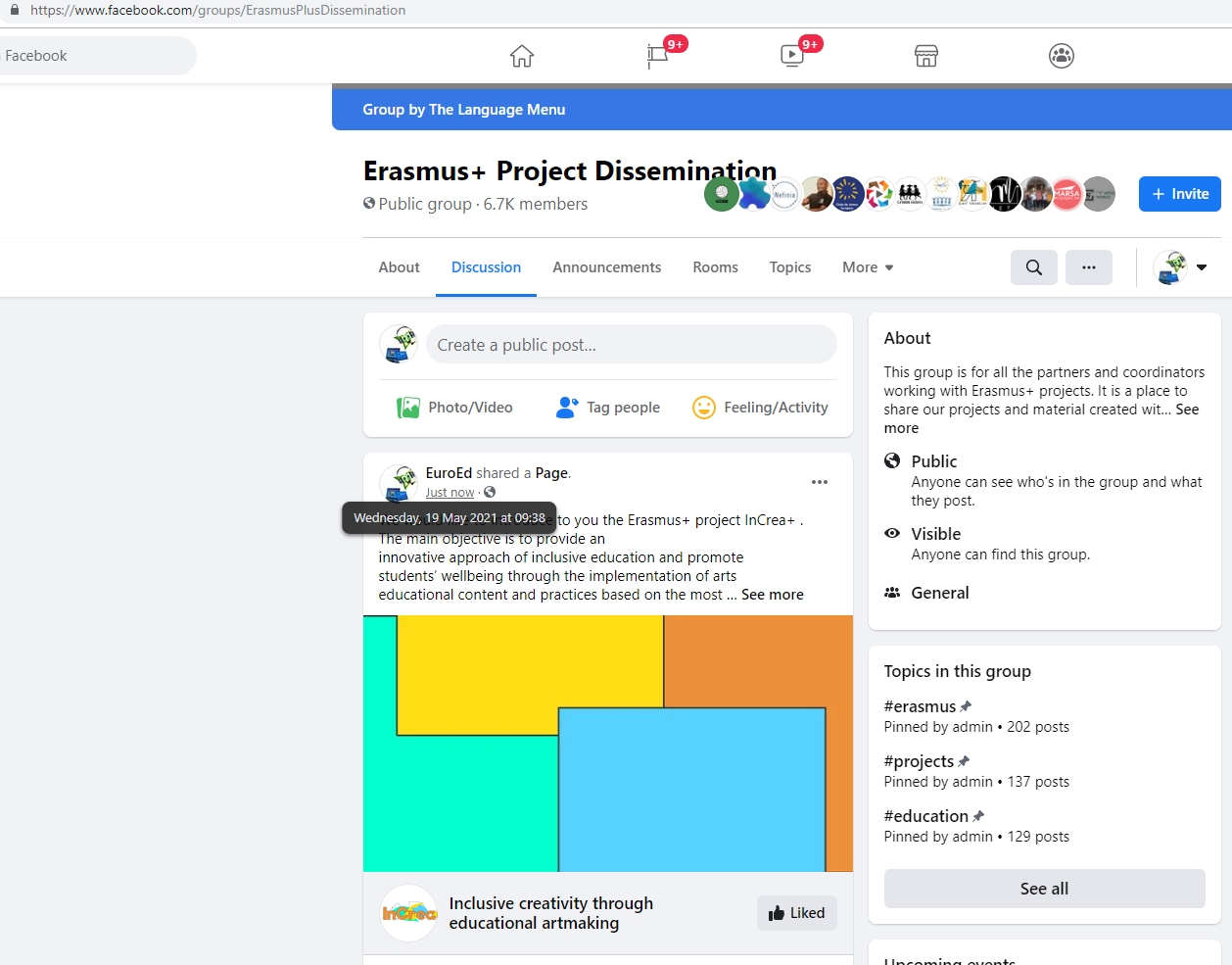Click the public globe icon next to Just now
This screenshot has height=965, width=1232.
coord(490,493)
